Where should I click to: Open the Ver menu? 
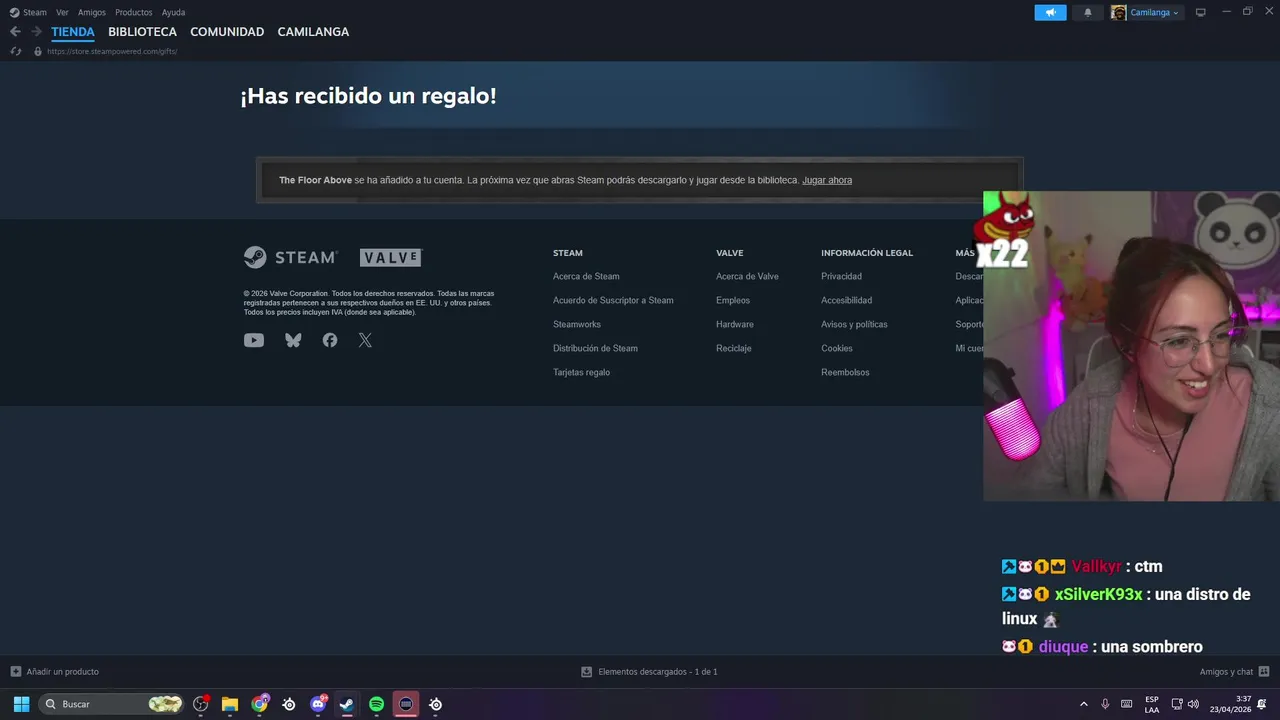62,12
